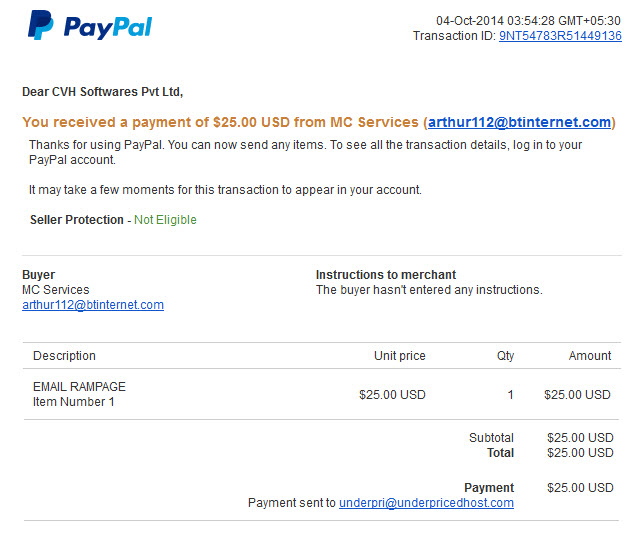The width and height of the screenshot is (637, 555).
Task: Select the 04-Oct-2014 timestamp text
Action: point(528,21)
